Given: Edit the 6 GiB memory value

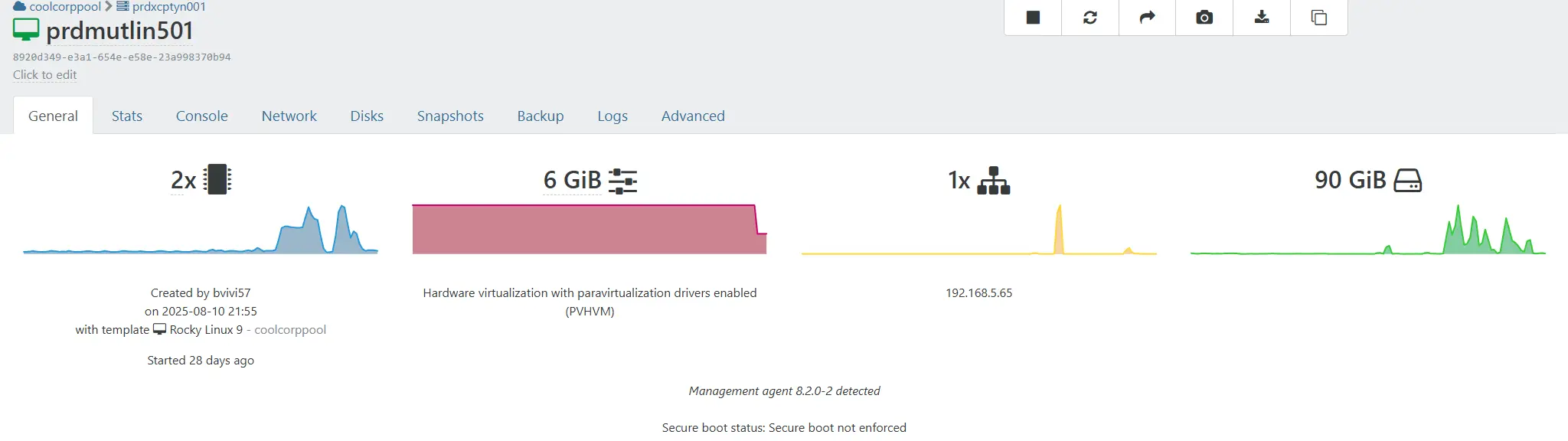Looking at the screenshot, I should point(572,181).
